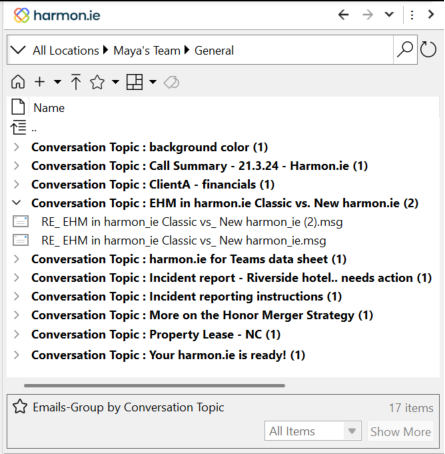
Task: Expand harmon.ie for Teams data sheet group
Action: click(x=16, y=259)
